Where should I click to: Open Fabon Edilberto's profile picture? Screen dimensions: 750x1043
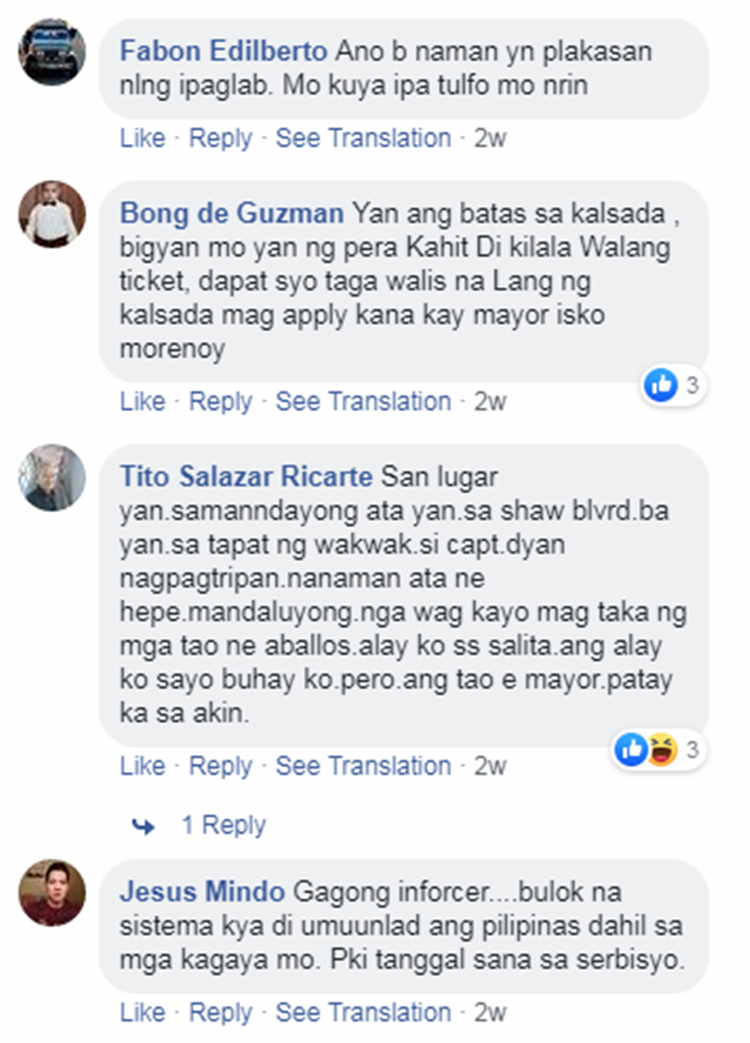(52, 52)
